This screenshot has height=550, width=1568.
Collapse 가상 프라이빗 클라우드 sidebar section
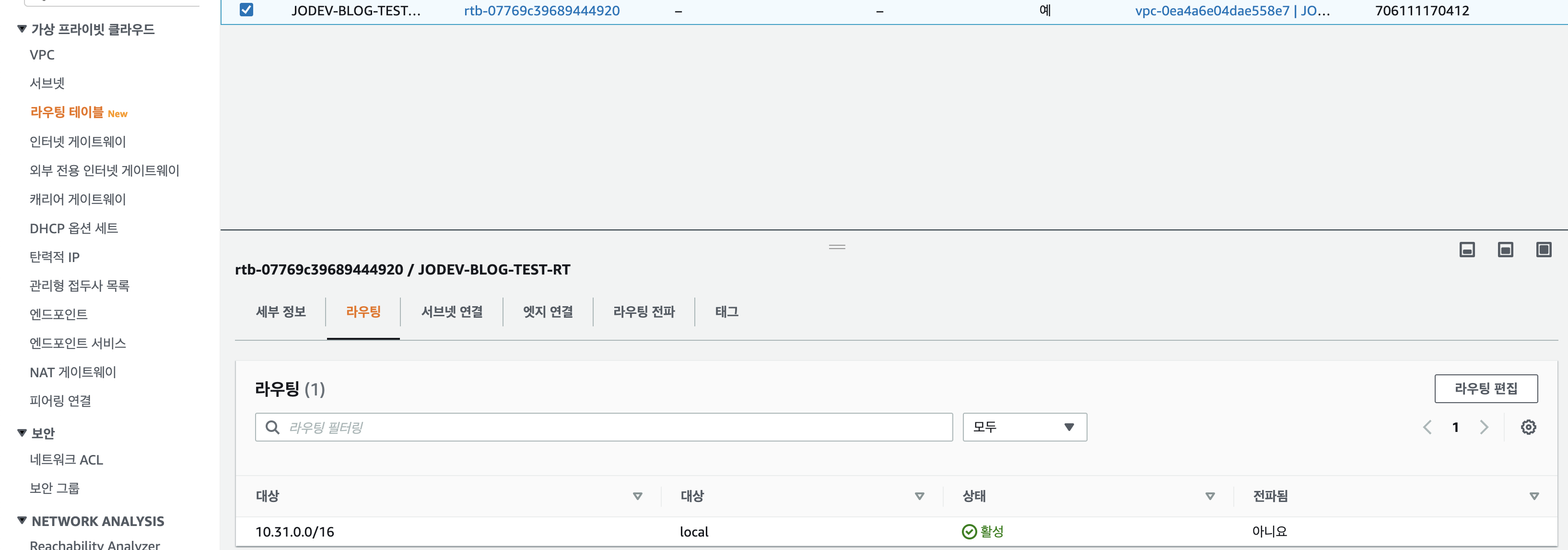22,29
